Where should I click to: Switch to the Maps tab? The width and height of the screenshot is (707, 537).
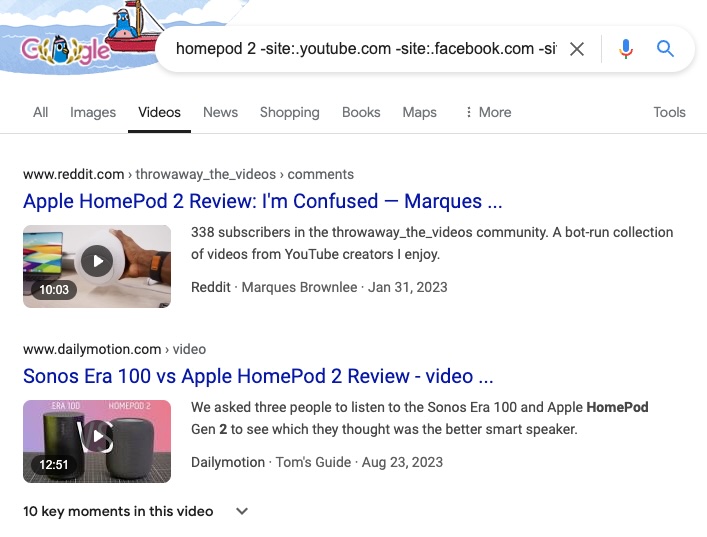419,112
